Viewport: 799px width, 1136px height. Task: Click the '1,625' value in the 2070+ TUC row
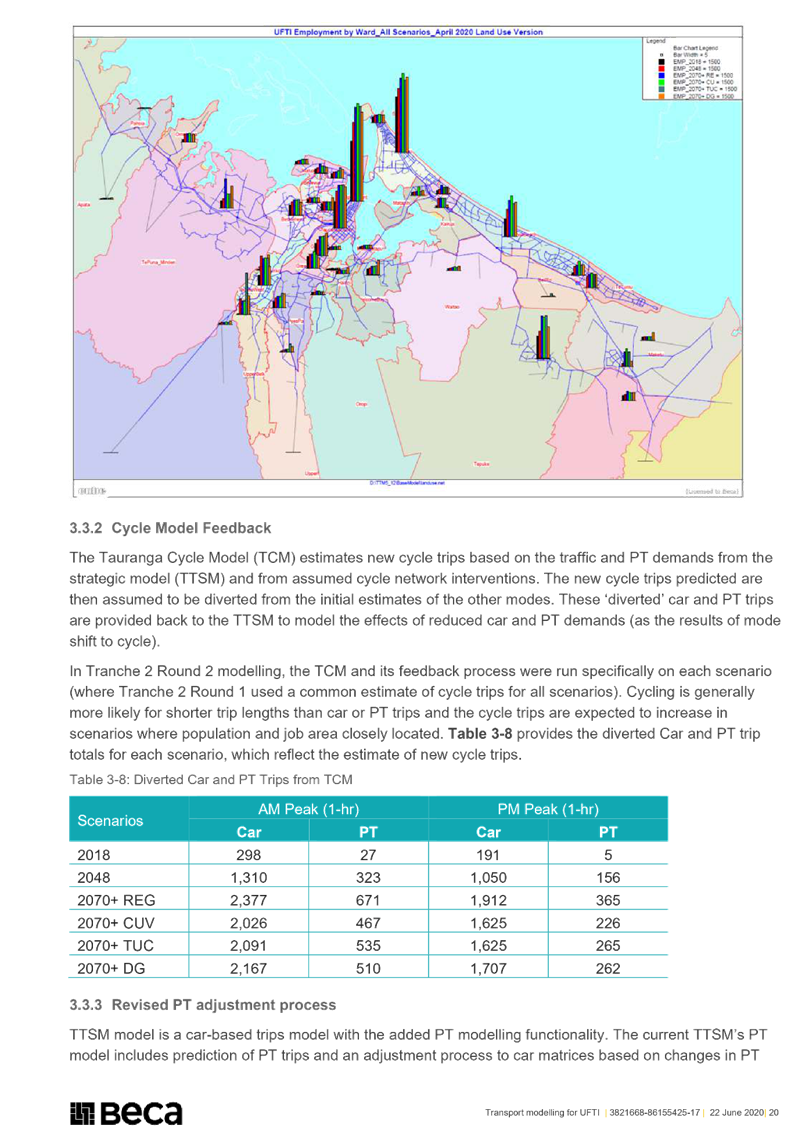[x=488, y=945]
